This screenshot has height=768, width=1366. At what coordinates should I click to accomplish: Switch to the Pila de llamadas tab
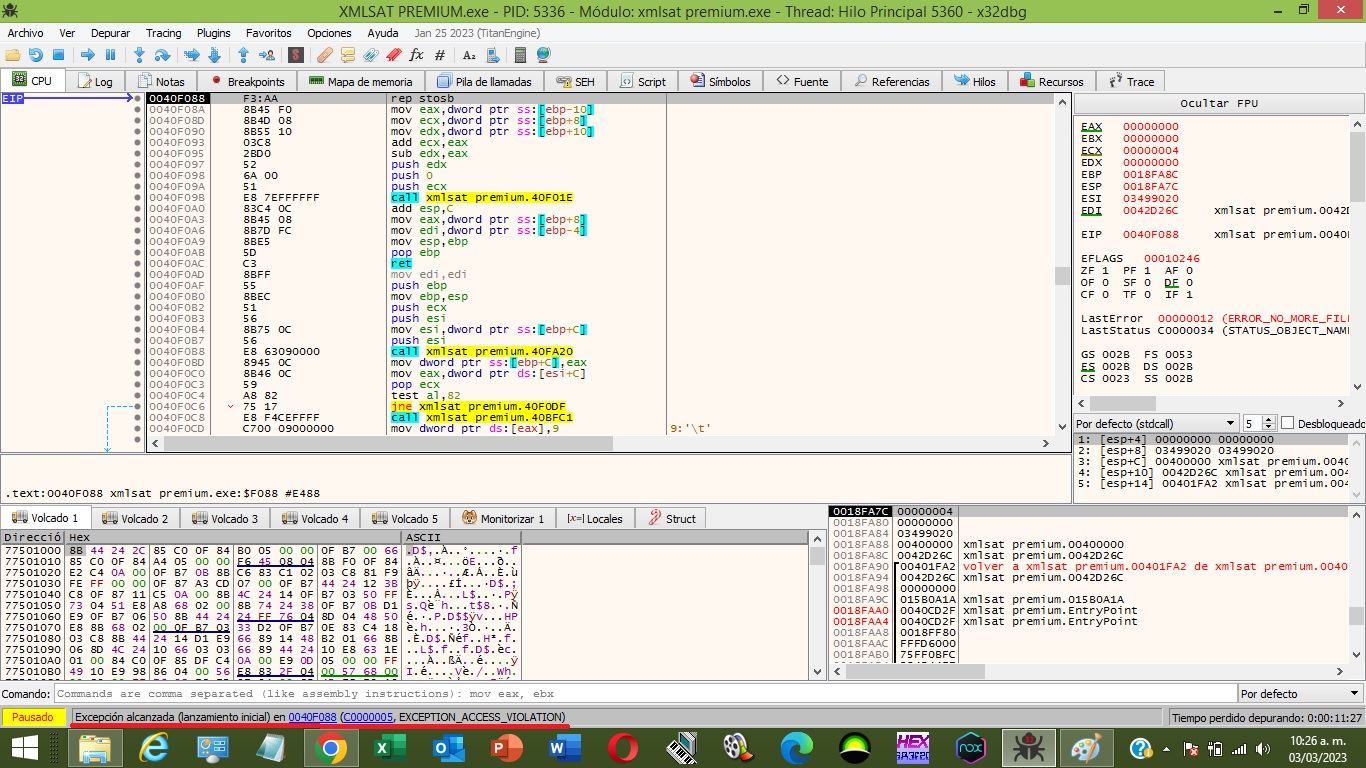click(485, 81)
